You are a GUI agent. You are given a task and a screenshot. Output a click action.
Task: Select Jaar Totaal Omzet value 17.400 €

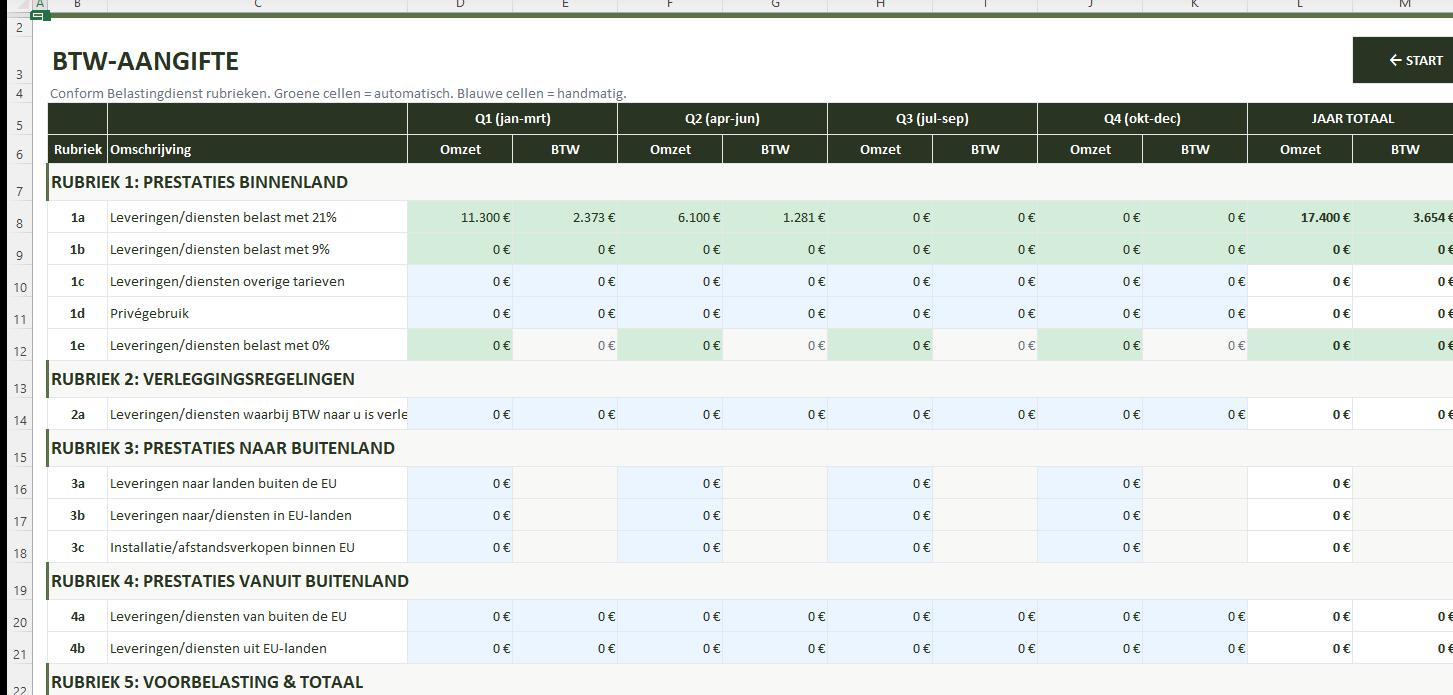click(x=1300, y=217)
